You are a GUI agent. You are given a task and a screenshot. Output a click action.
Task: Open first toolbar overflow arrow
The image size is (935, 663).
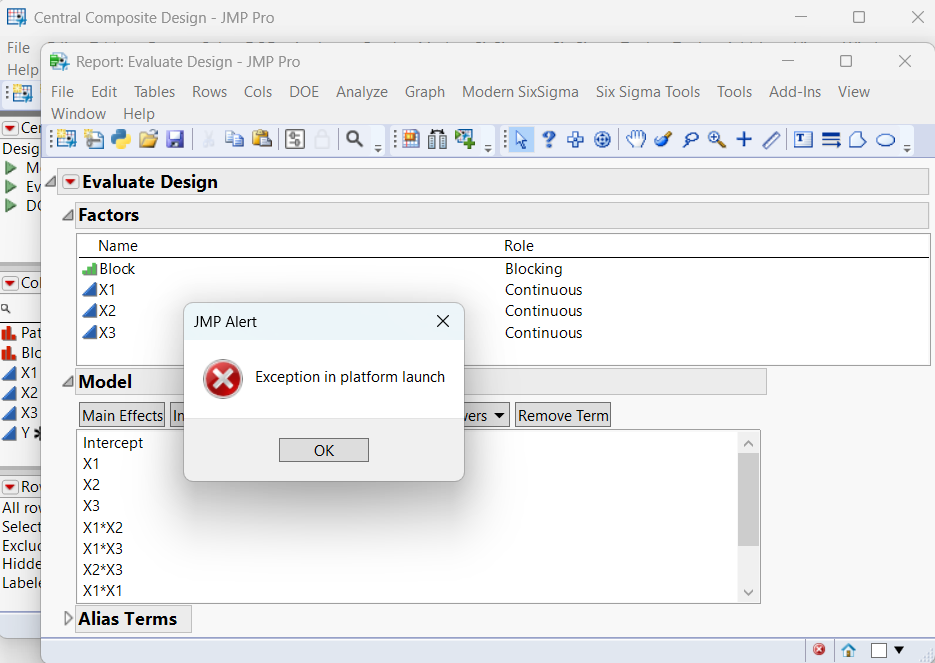(378, 148)
